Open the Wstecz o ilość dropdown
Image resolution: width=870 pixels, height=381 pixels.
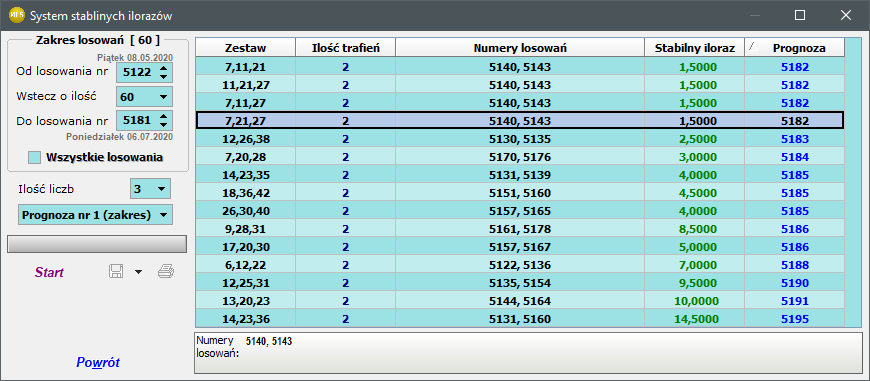163,96
